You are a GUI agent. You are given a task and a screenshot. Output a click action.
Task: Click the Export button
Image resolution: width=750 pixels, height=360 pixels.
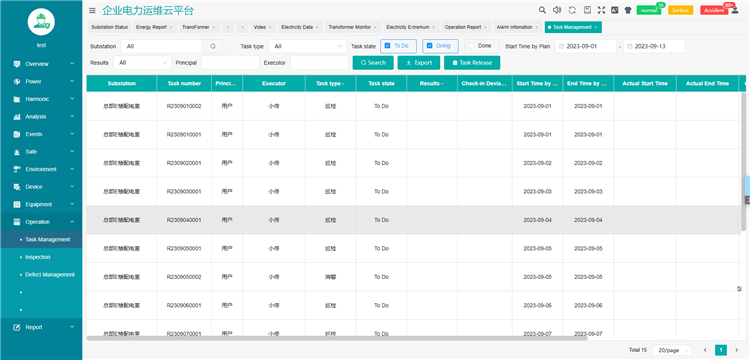point(419,63)
